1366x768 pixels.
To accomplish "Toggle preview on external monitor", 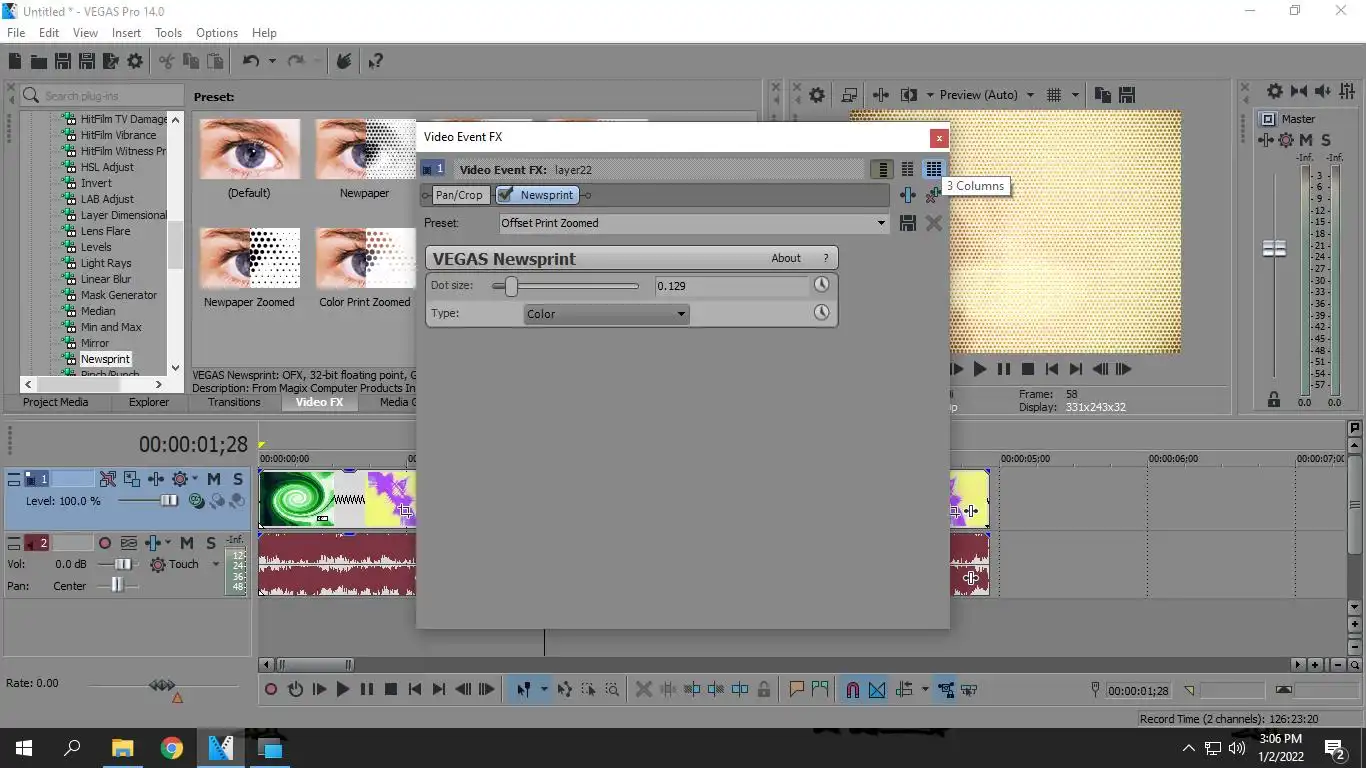I will 849,95.
